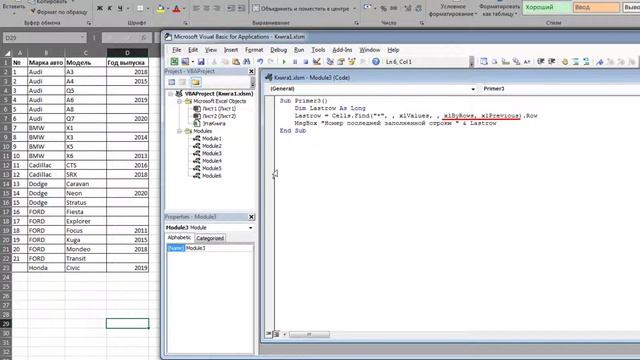Screen dimensions: 640x360
Task: Click the Outdent icon in Edit toolbar
Action: coord(551,62)
